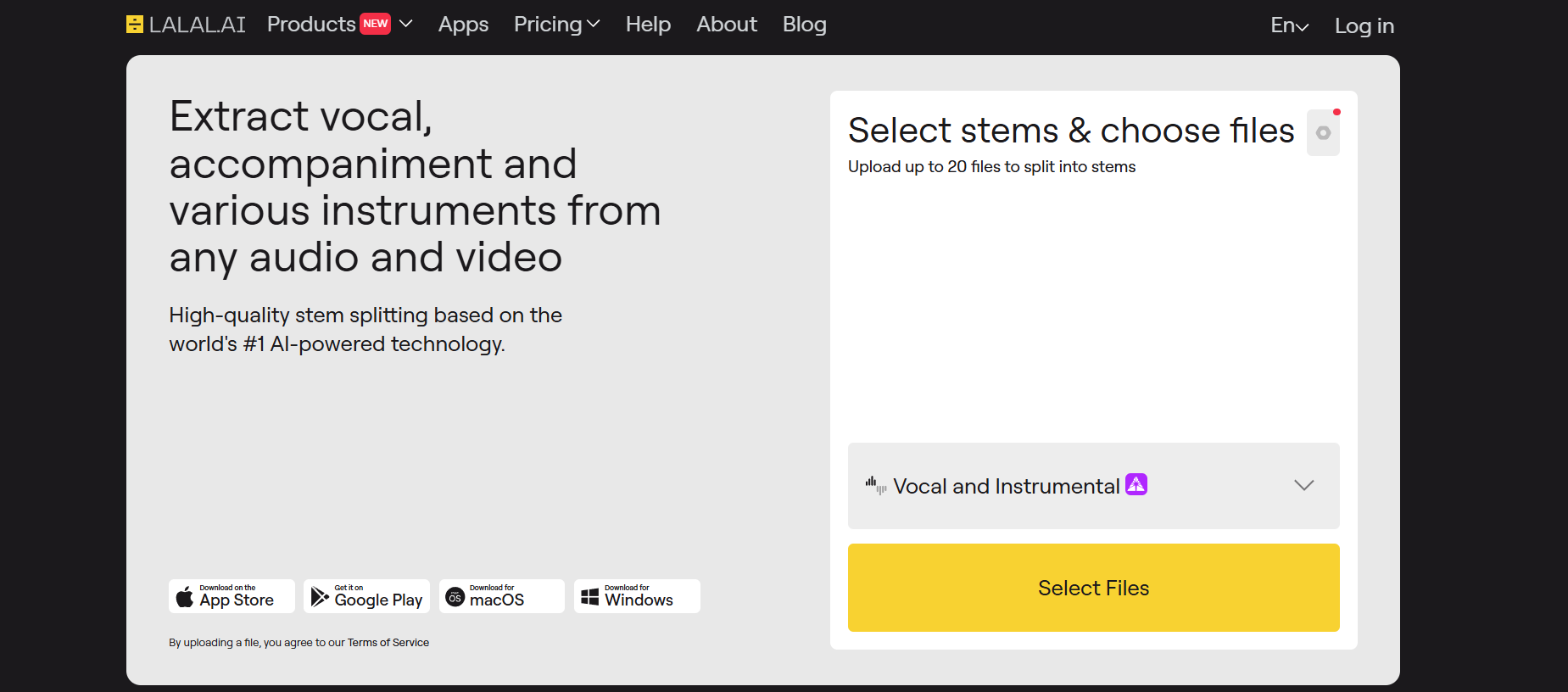Click the Google Play badge
Viewport: 1568px width, 692px height.
coord(366,596)
